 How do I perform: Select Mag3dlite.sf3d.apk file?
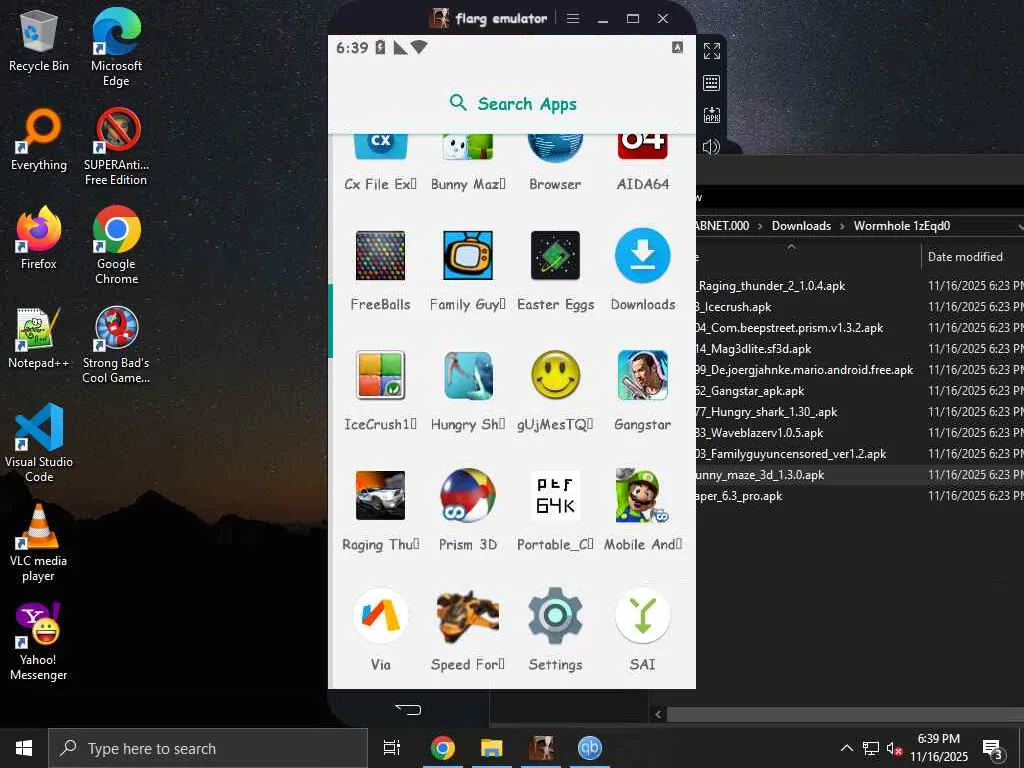(754, 349)
